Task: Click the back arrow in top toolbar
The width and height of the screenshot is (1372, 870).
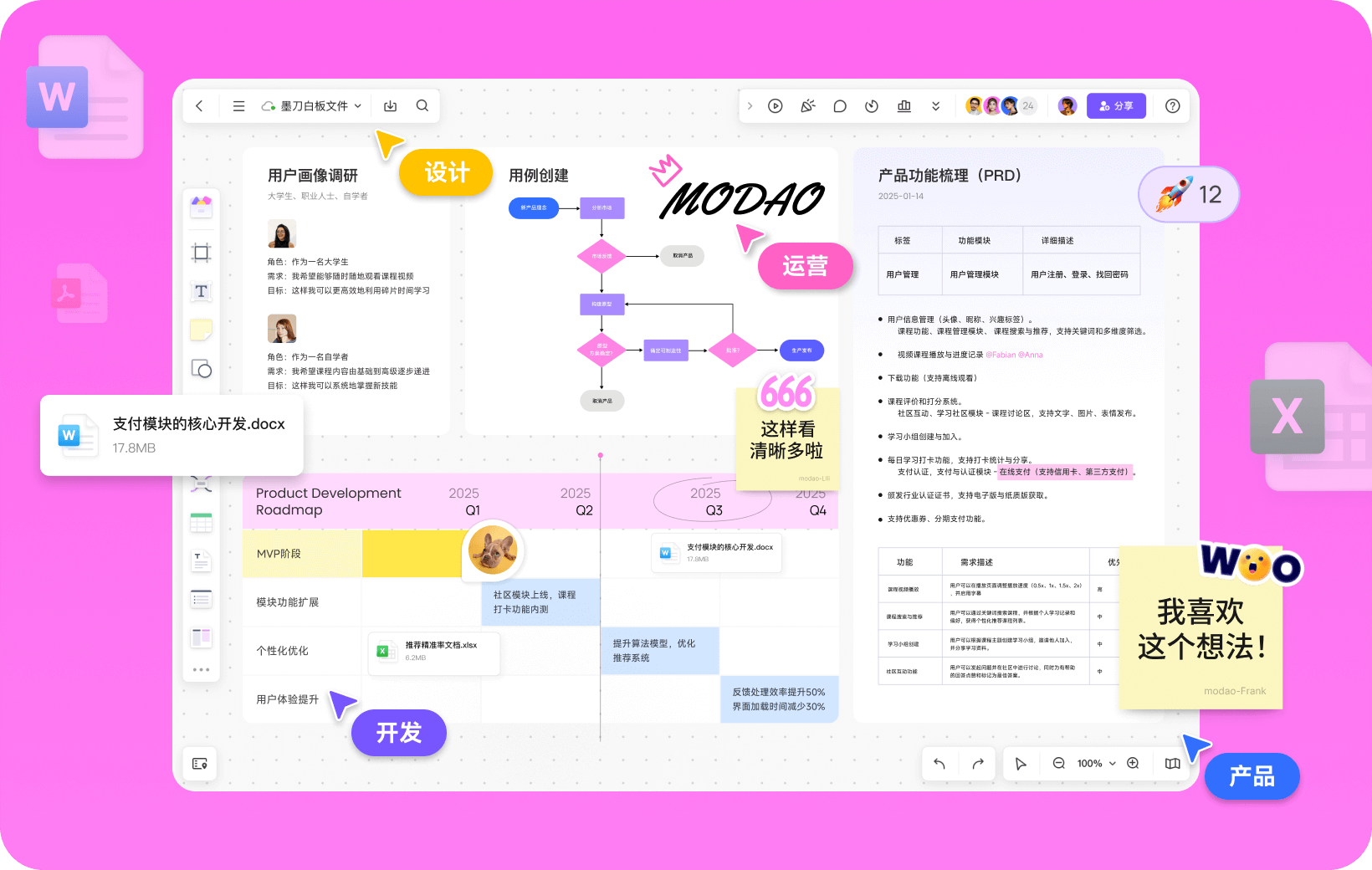Action: click(x=199, y=106)
